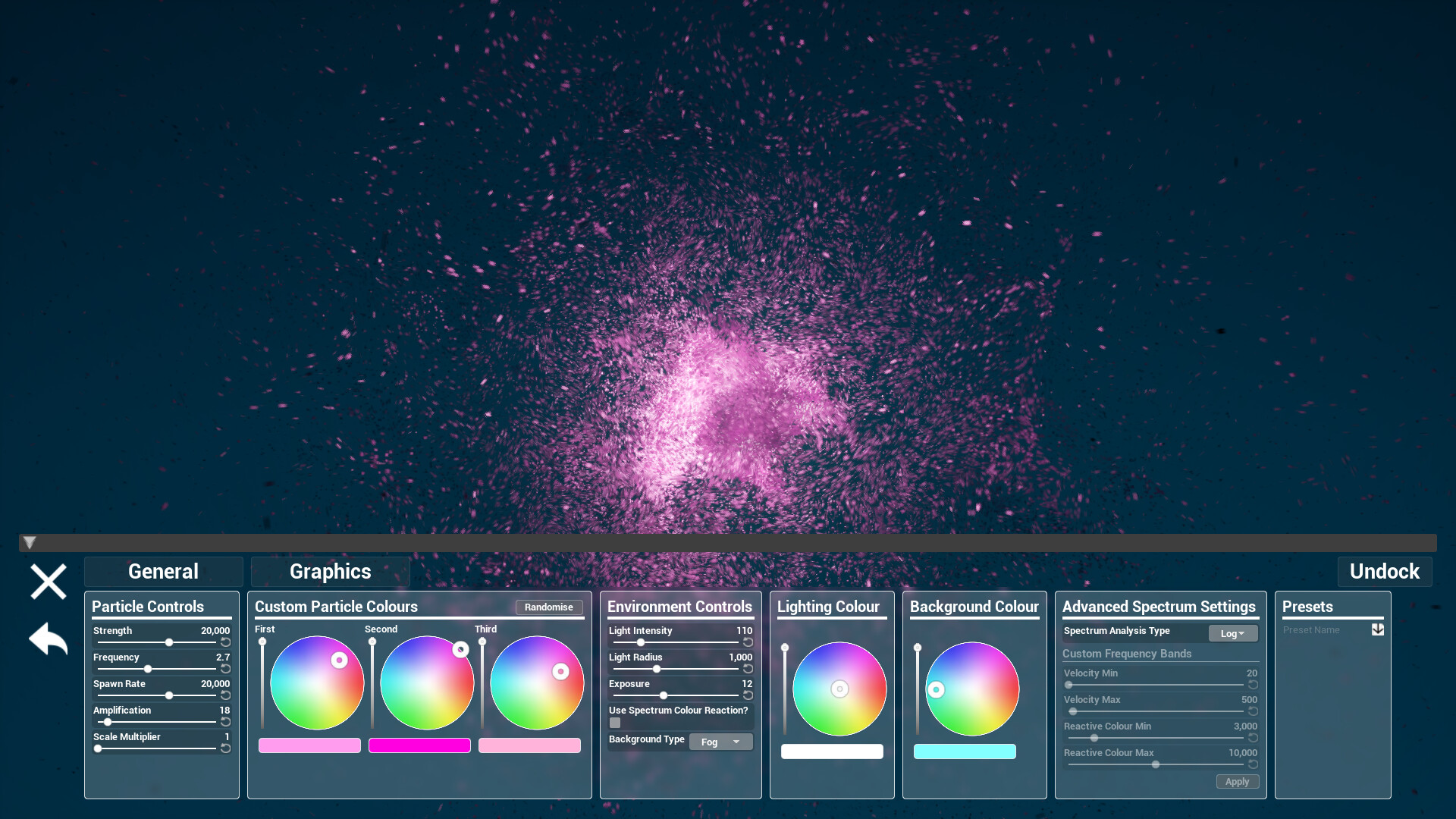
Task: Reset the Strength slider to default
Action: [x=225, y=642]
